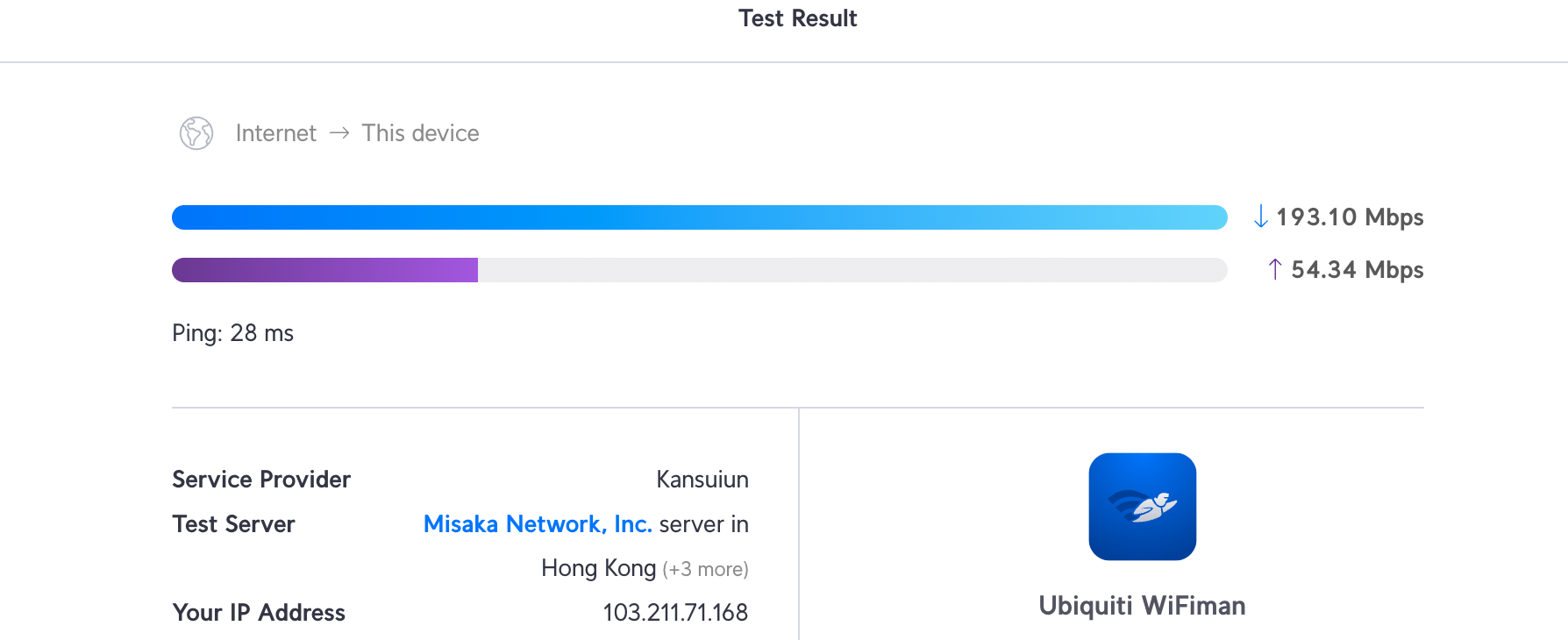This screenshot has height=640, width=1568.
Task: Click the purple upload speed bar
Action: click(325, 270)
